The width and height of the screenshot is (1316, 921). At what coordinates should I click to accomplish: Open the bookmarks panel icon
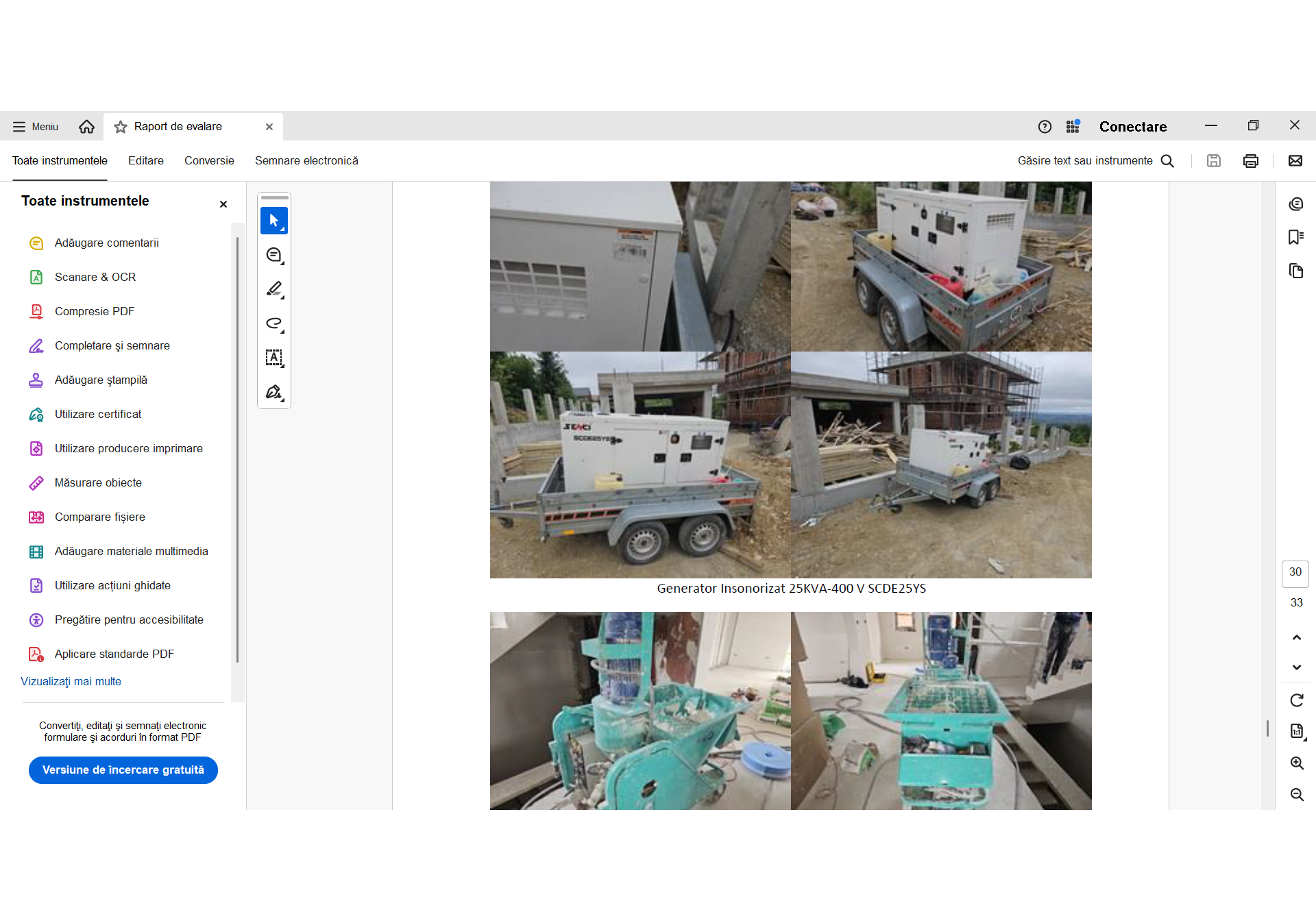click(1295, 237)
